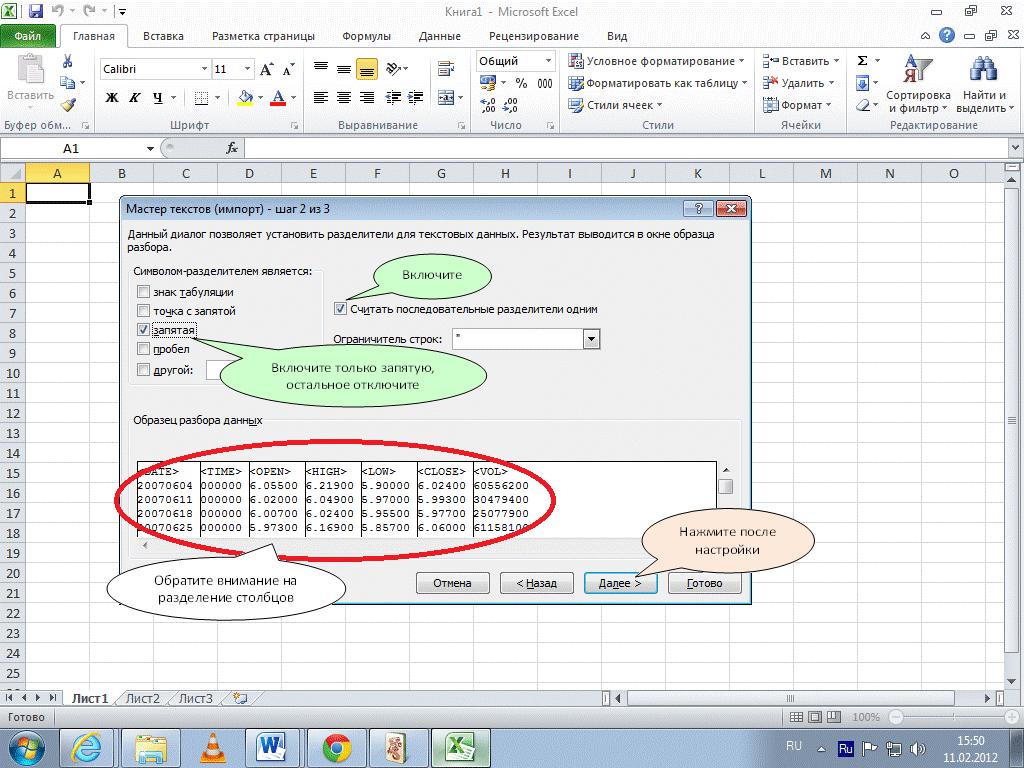
Task: Click Вставить cells button in ribbon
Action: click(801, 61)
